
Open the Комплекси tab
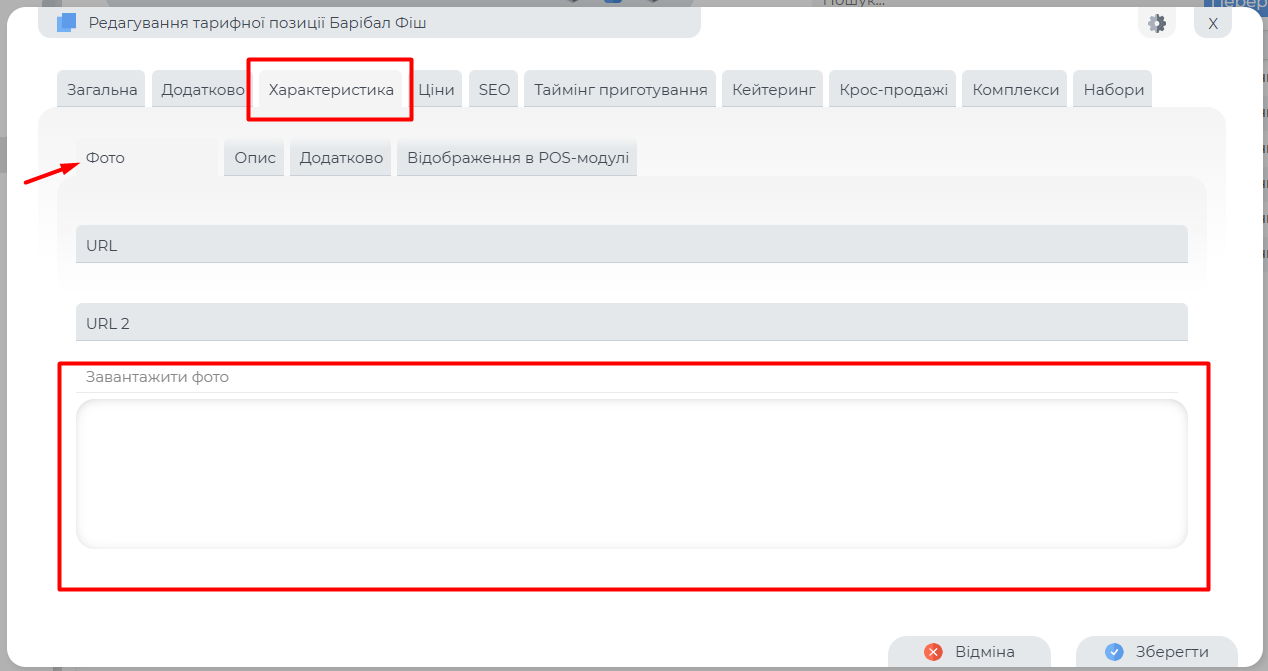1015,89
